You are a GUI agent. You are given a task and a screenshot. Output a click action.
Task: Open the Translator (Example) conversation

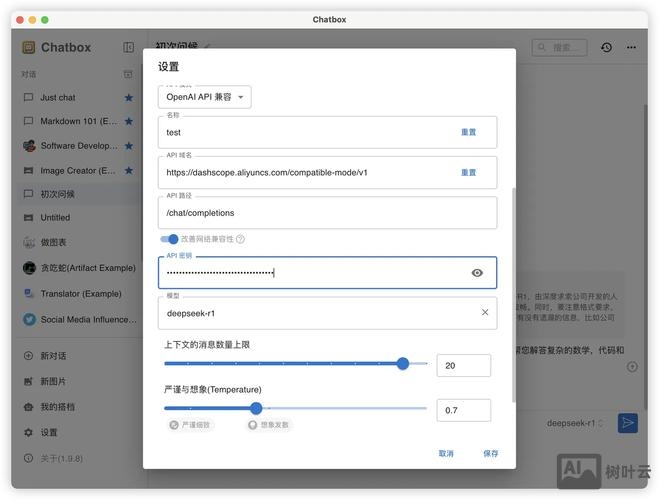click(78, 294)
